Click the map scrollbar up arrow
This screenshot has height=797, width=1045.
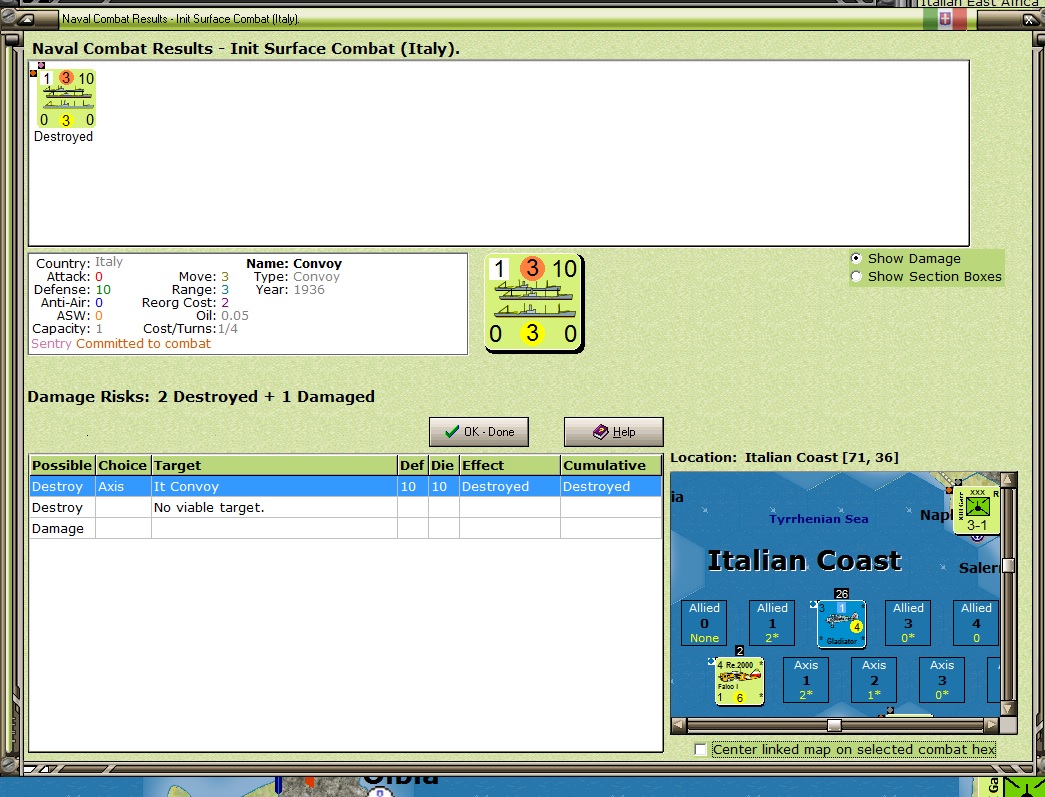point(1008,479)
